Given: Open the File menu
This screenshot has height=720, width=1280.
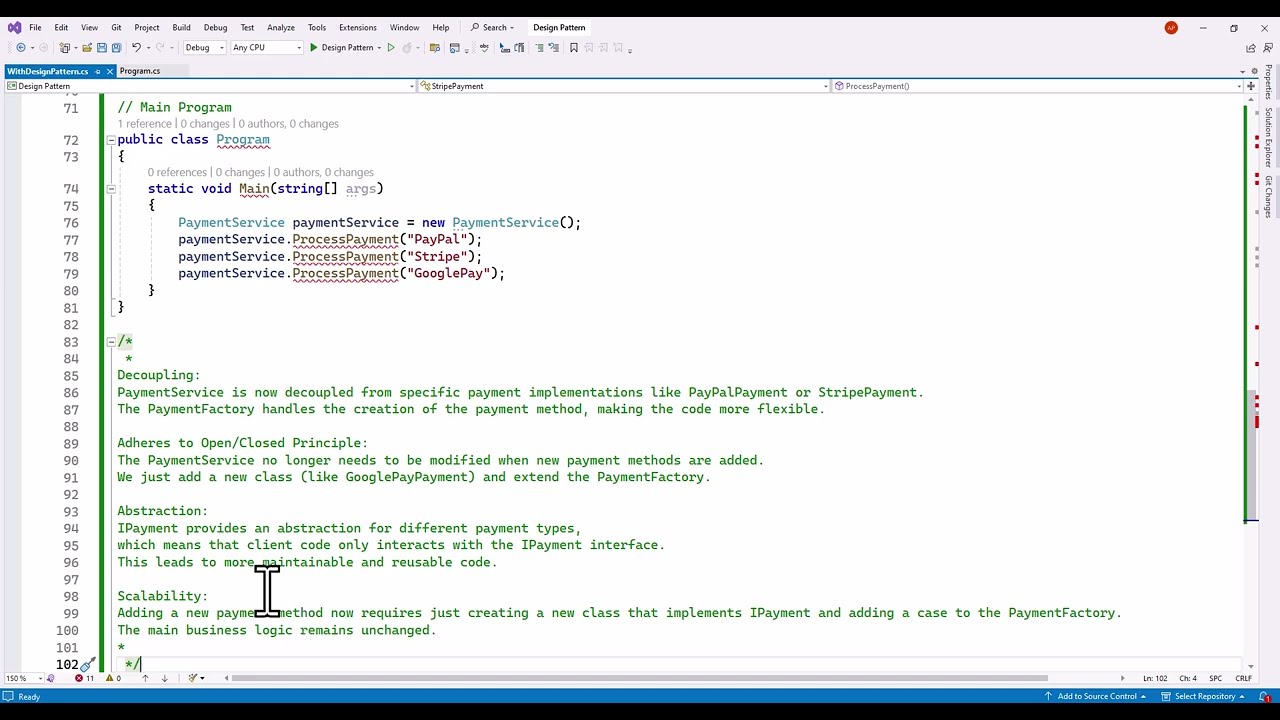Looking at the screenshot, I should coord(35,27).
